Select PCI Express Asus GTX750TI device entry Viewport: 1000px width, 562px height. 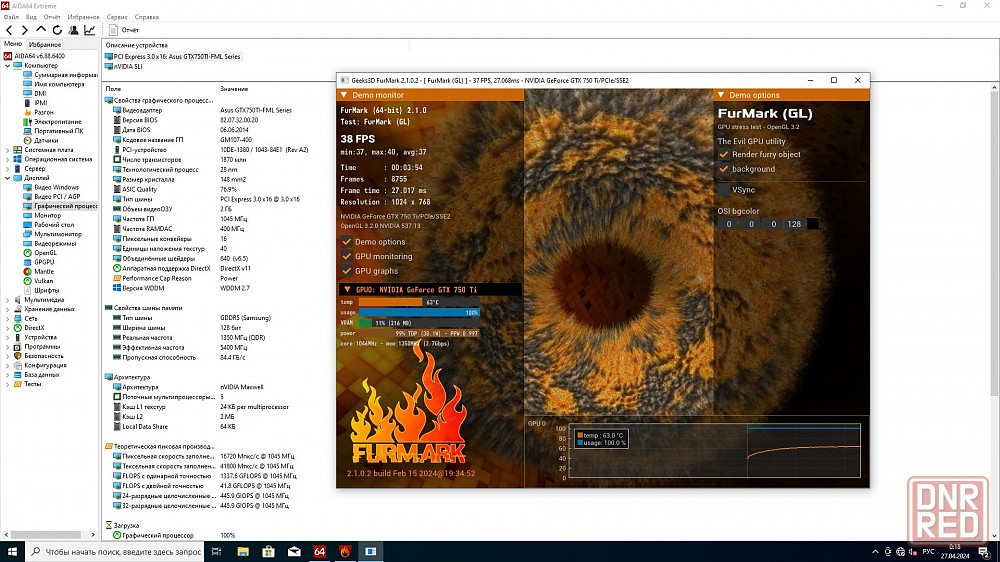tap(173, 57)
